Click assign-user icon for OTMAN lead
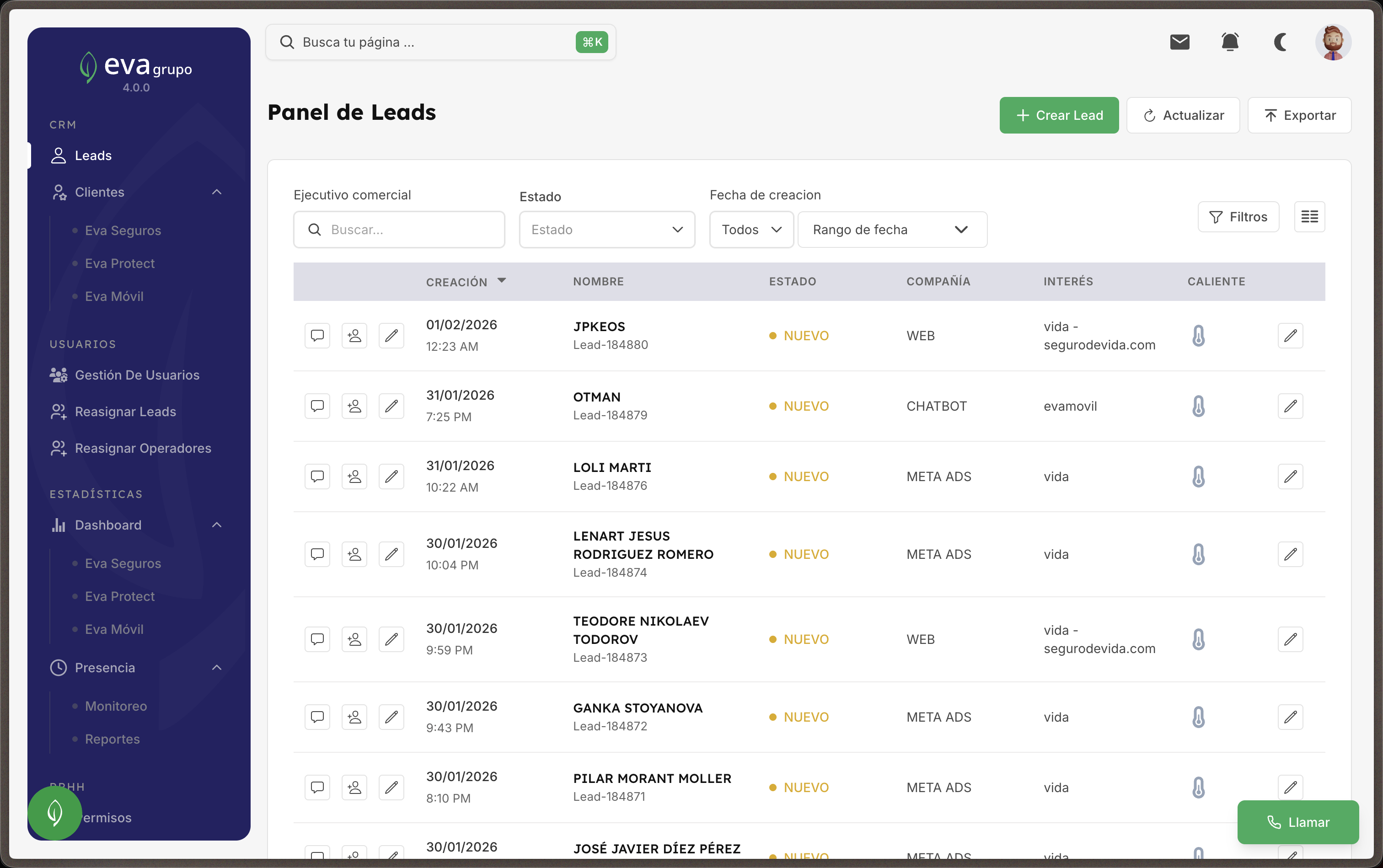Screen dimensions: 1383x868 click(x=354, y=406)
